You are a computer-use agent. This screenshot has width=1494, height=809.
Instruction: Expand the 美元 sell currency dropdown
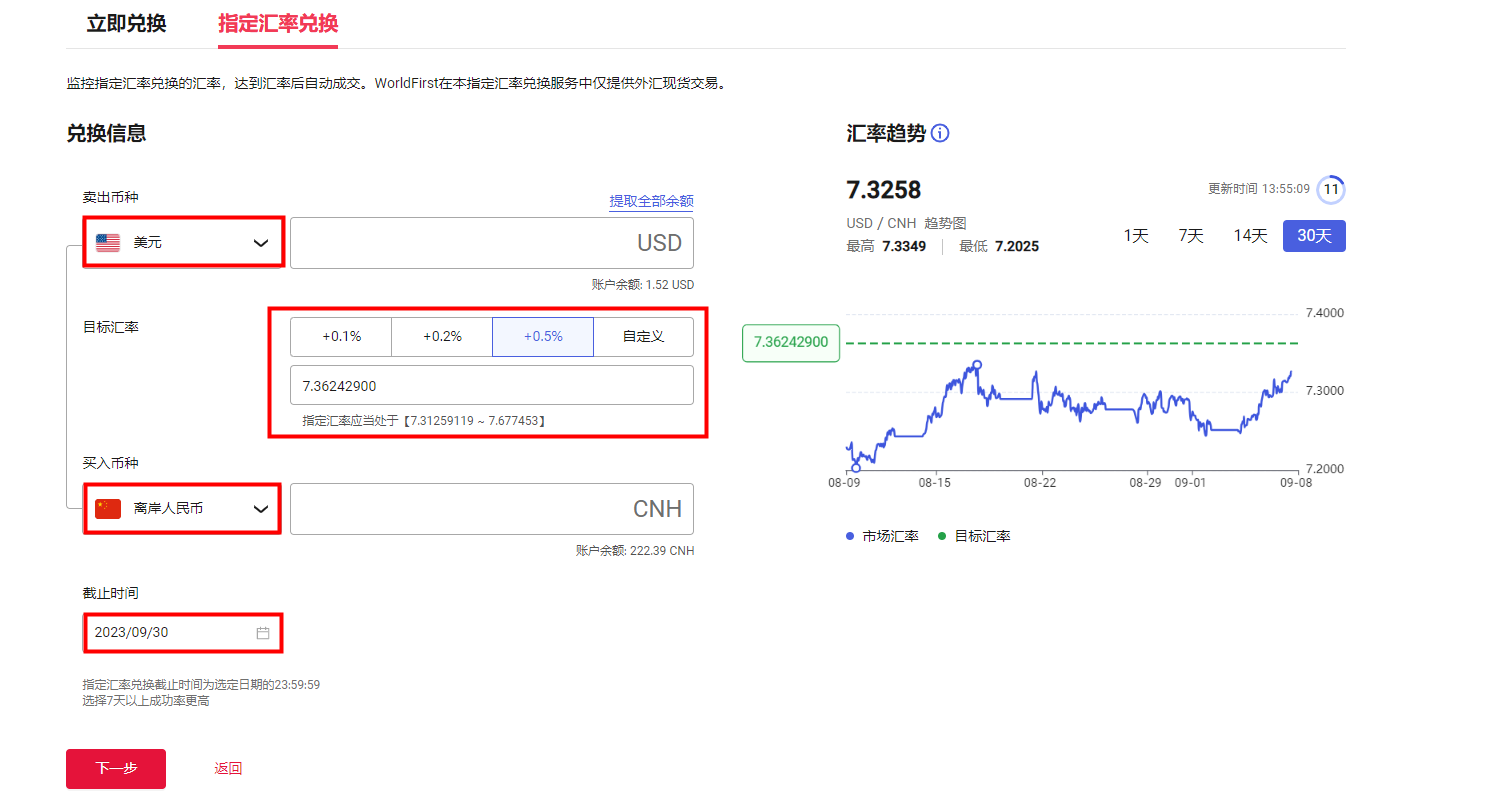click(260, 243)
